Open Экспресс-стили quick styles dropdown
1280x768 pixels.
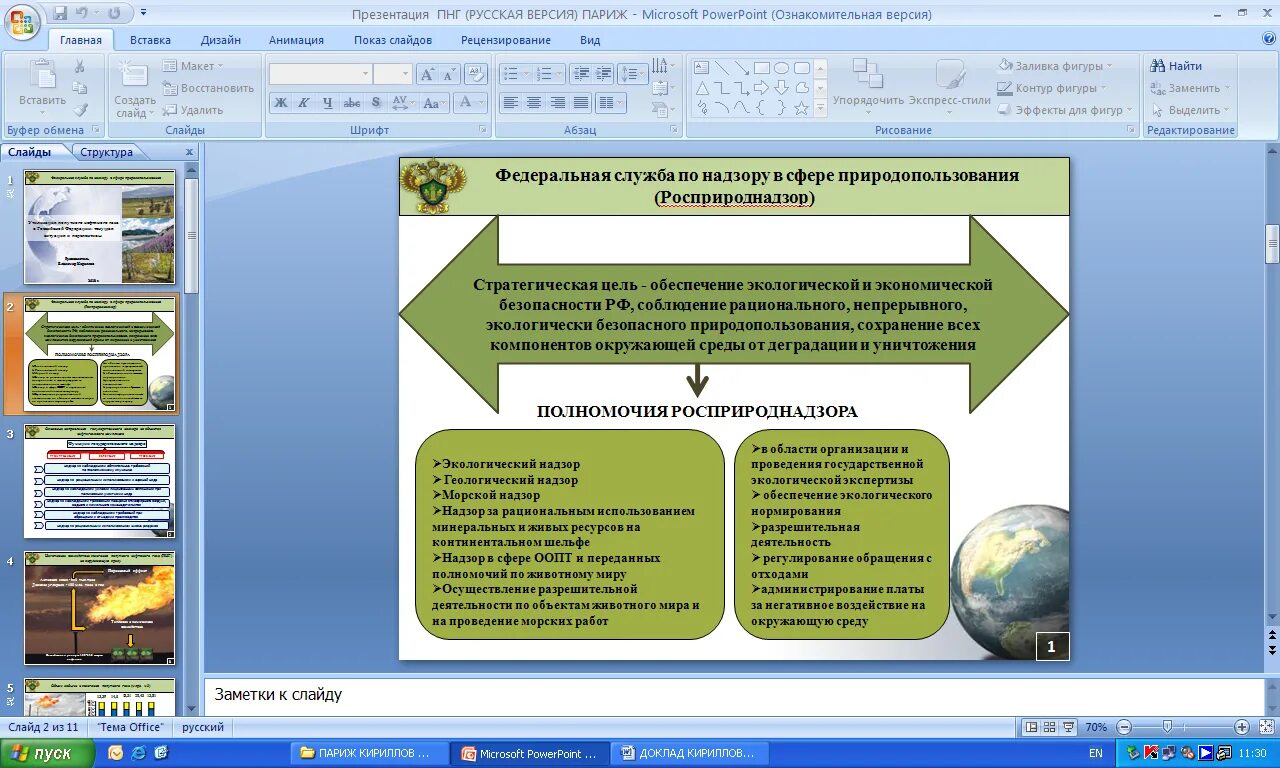949,86
